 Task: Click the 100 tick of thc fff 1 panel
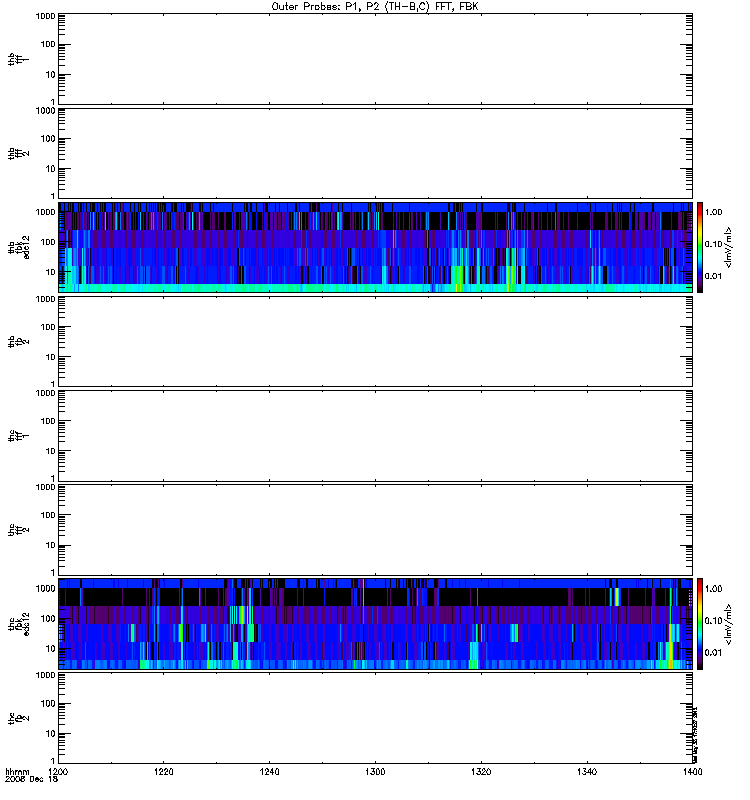coord(48,421)
